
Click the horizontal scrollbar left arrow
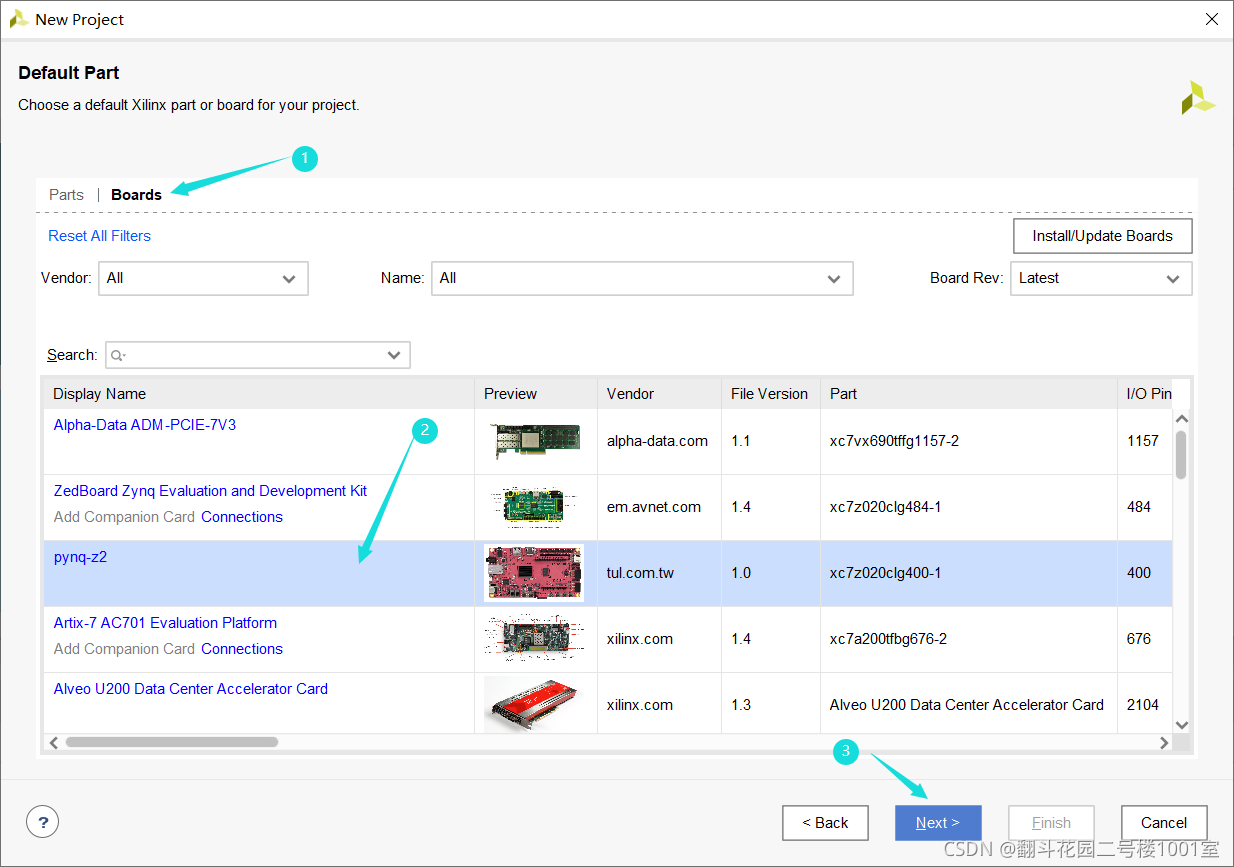pos(54,742)
